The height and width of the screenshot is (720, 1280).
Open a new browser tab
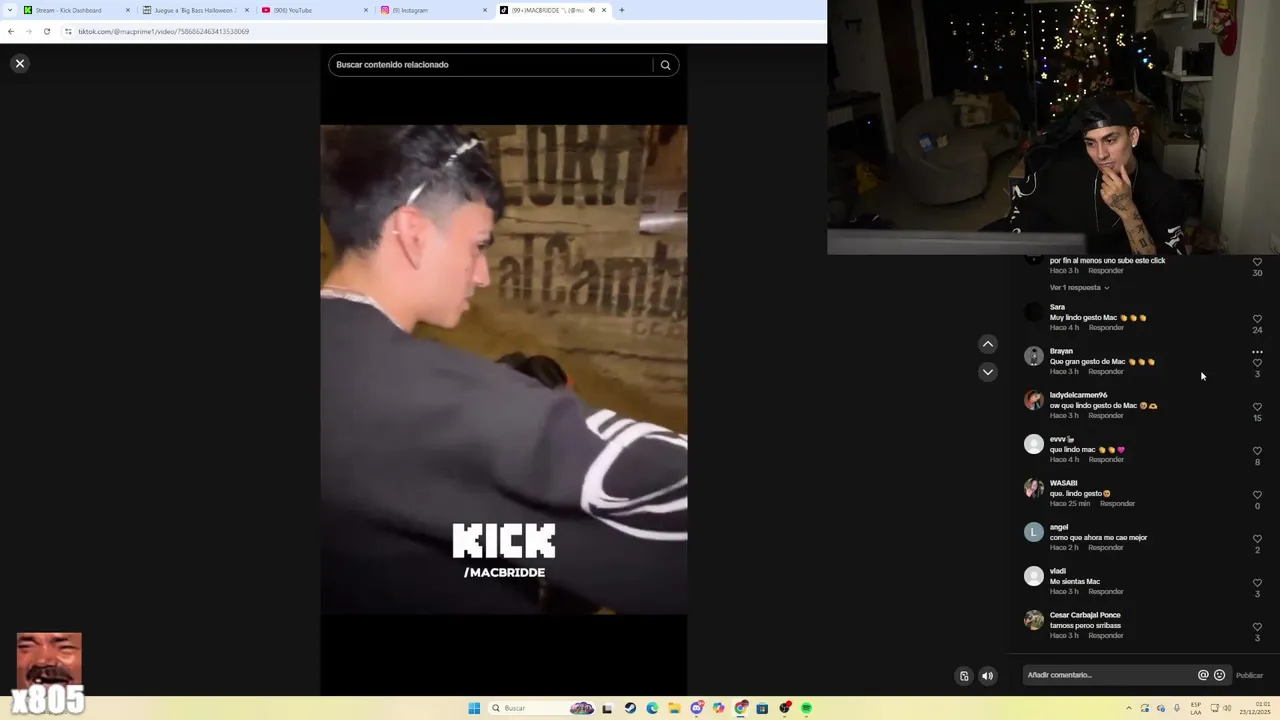coord(621,10)
